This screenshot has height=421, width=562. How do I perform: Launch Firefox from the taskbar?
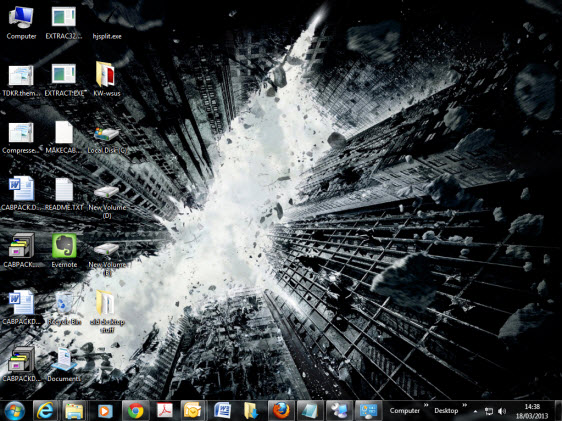[281, 411]
